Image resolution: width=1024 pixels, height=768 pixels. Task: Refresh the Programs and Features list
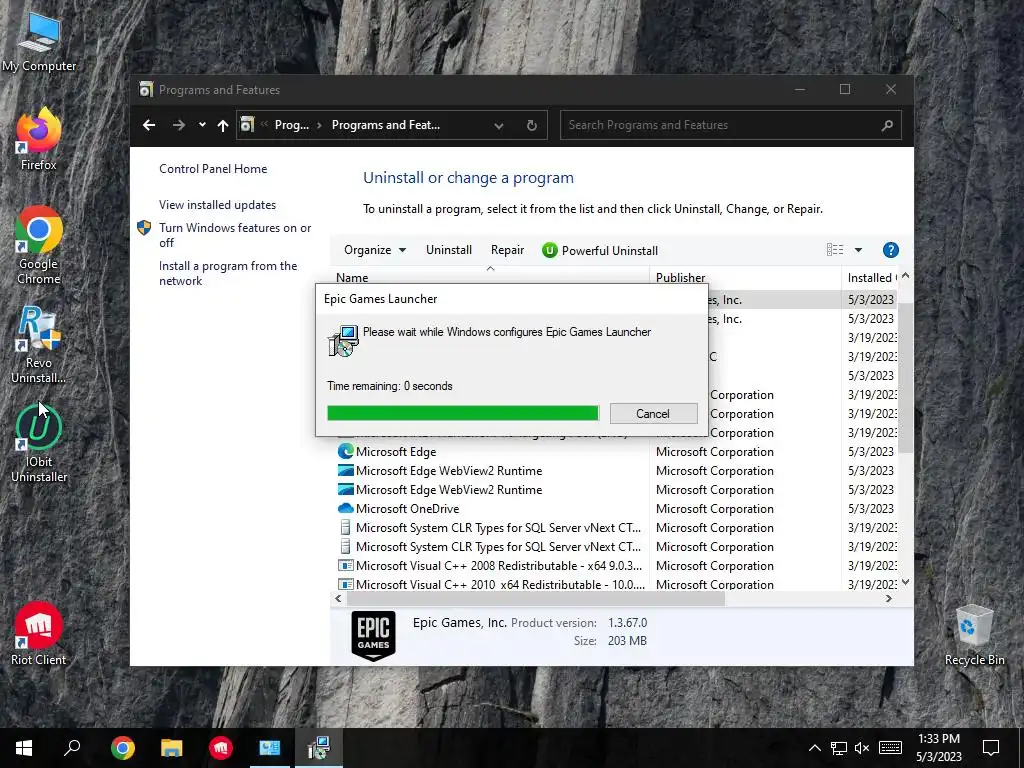[532, 125]
